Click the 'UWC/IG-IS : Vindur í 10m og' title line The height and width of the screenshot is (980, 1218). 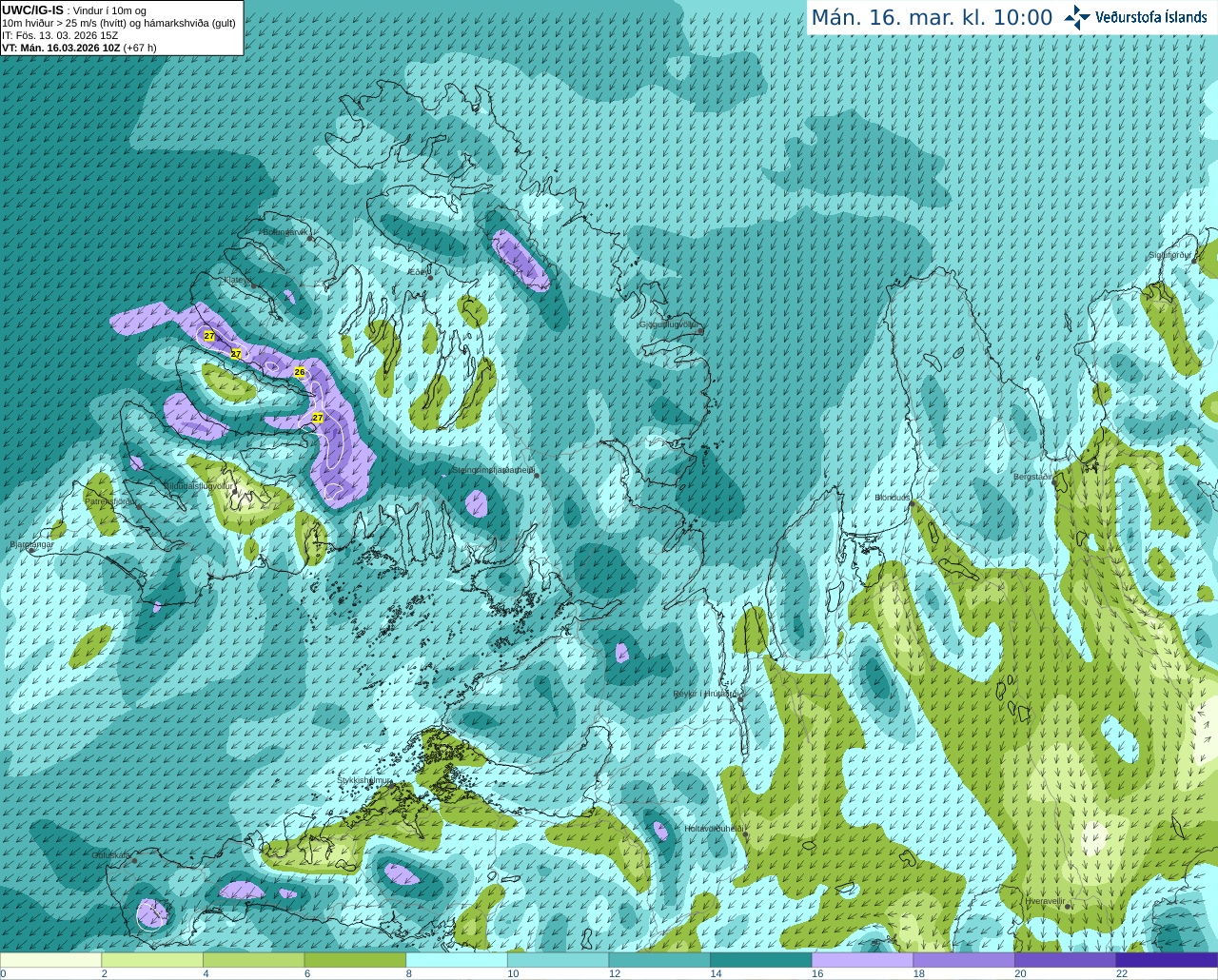(74, 10)
